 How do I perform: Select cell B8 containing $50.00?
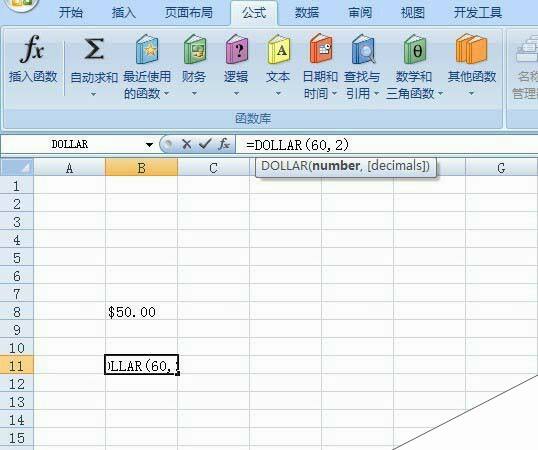[x=141, y=312]
